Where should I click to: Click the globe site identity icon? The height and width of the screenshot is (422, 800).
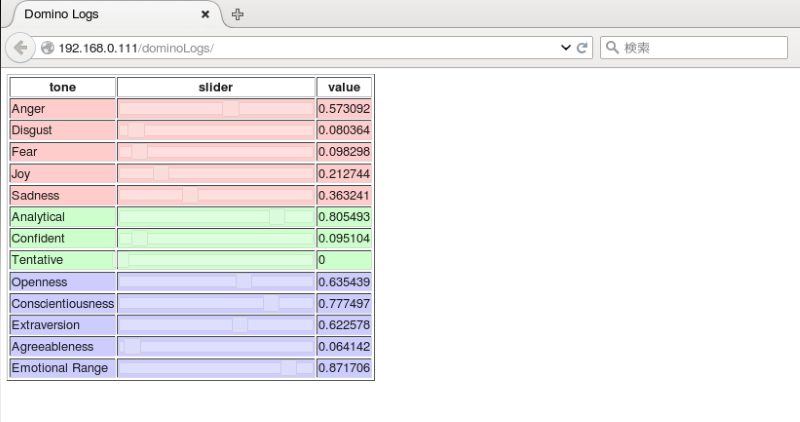click(x=47, y=48)
